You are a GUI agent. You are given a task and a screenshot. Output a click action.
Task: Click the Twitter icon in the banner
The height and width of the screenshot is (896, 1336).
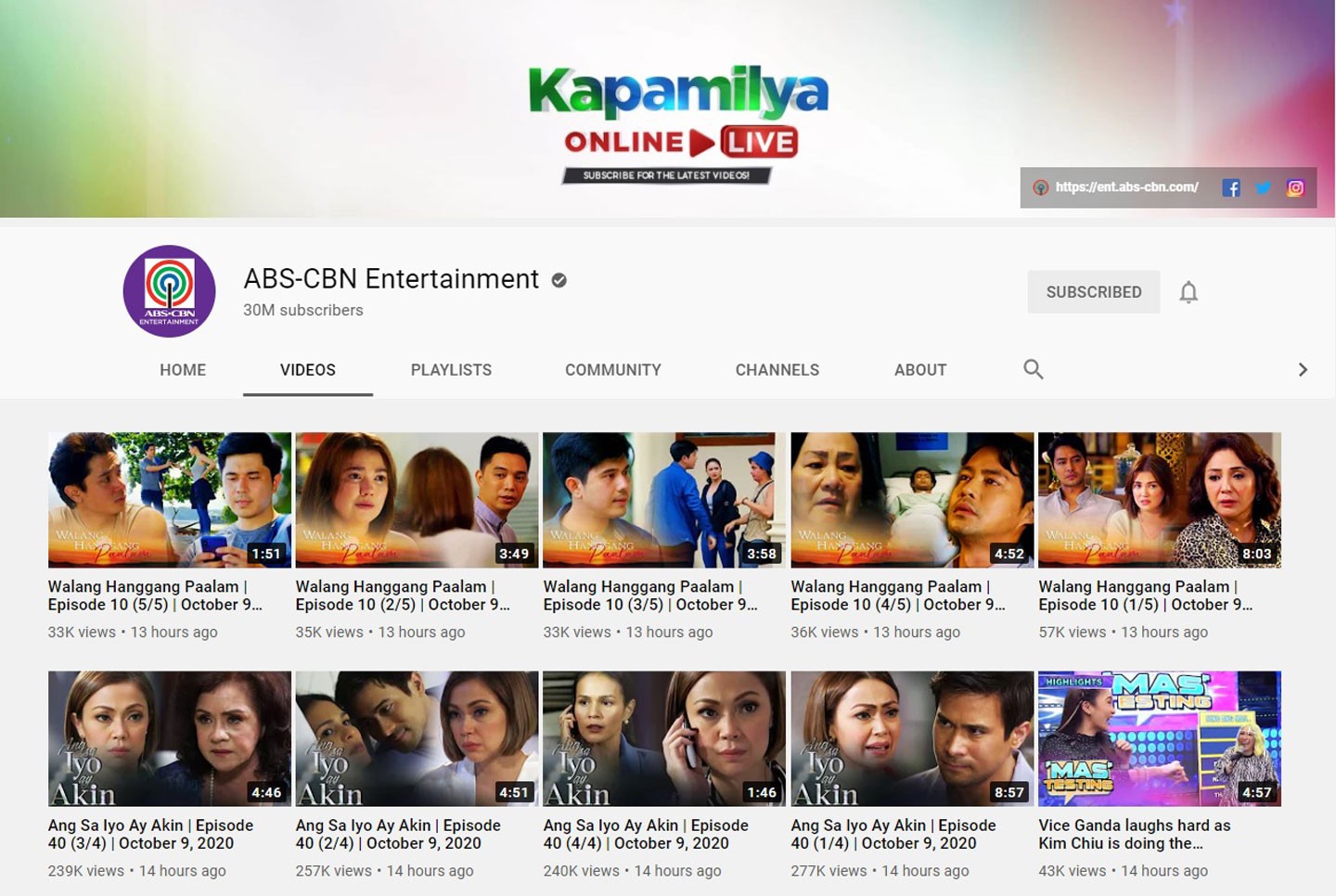pos(1263,187)
